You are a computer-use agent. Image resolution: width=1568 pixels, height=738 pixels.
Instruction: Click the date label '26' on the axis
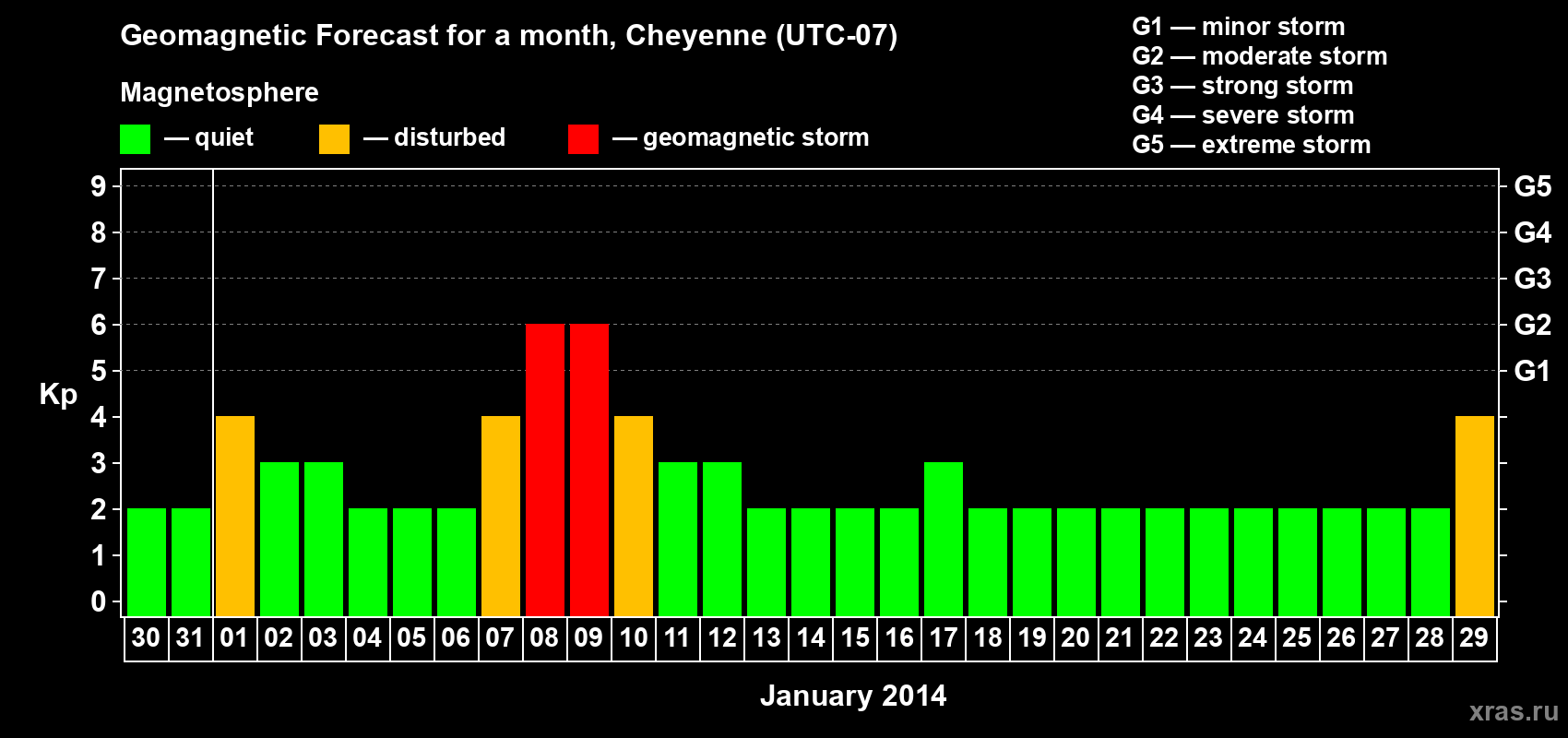[1341, 637]
